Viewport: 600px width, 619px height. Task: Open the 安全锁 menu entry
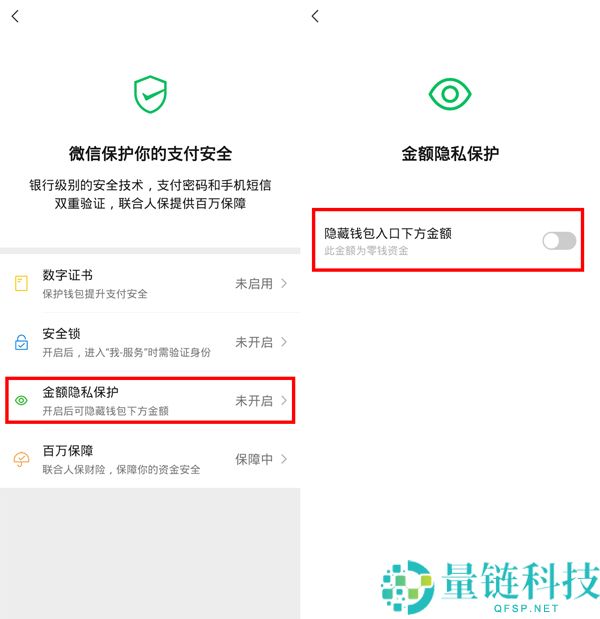click(x=150, y=342)
